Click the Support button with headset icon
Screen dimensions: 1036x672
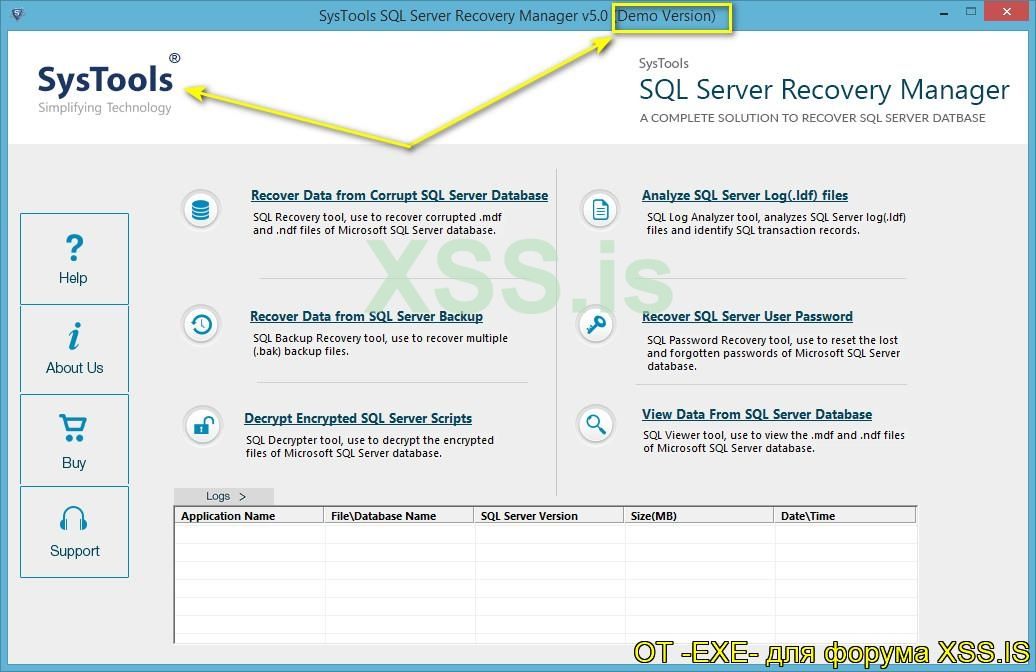click(74, 532)
